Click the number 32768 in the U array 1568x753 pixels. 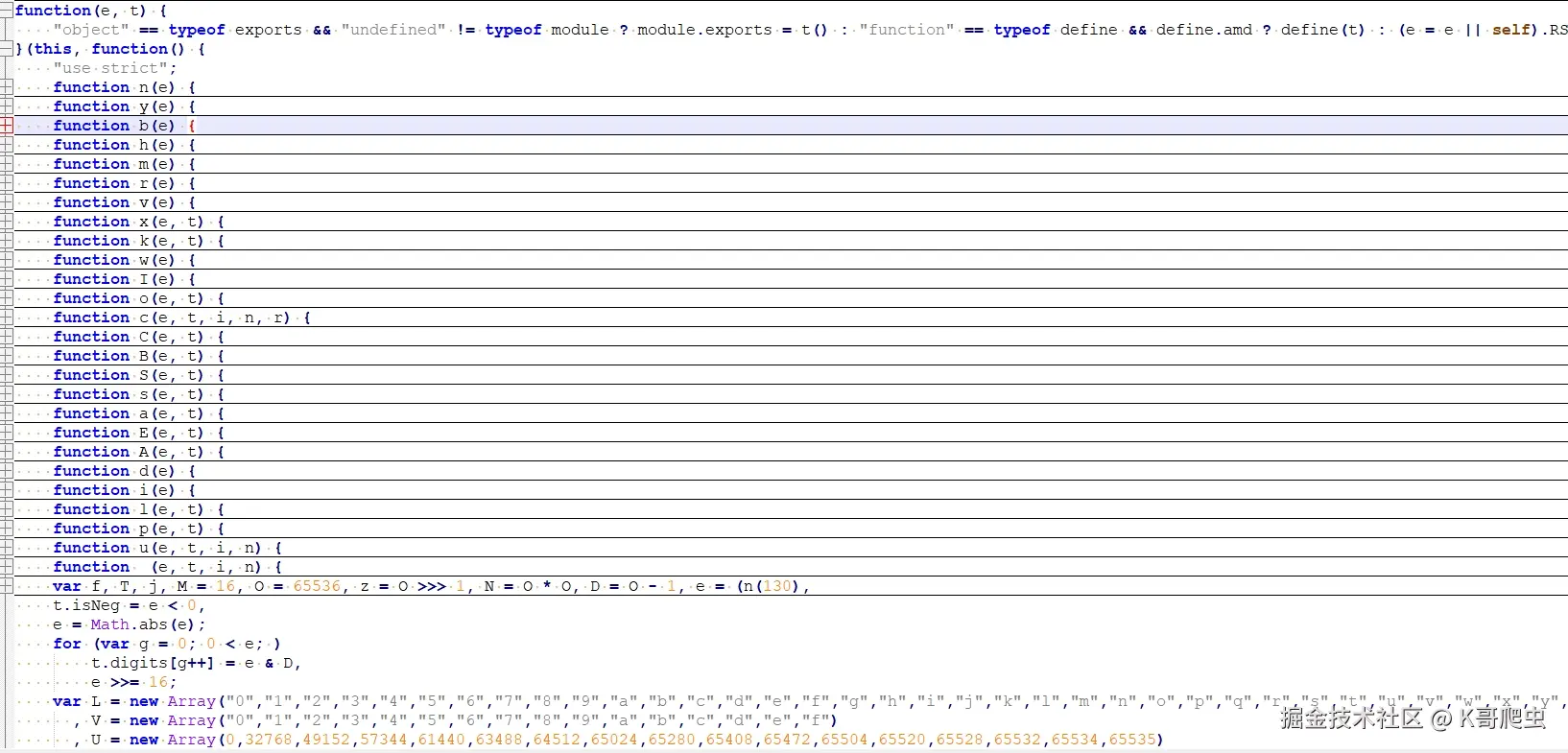[x=269, y=740]
